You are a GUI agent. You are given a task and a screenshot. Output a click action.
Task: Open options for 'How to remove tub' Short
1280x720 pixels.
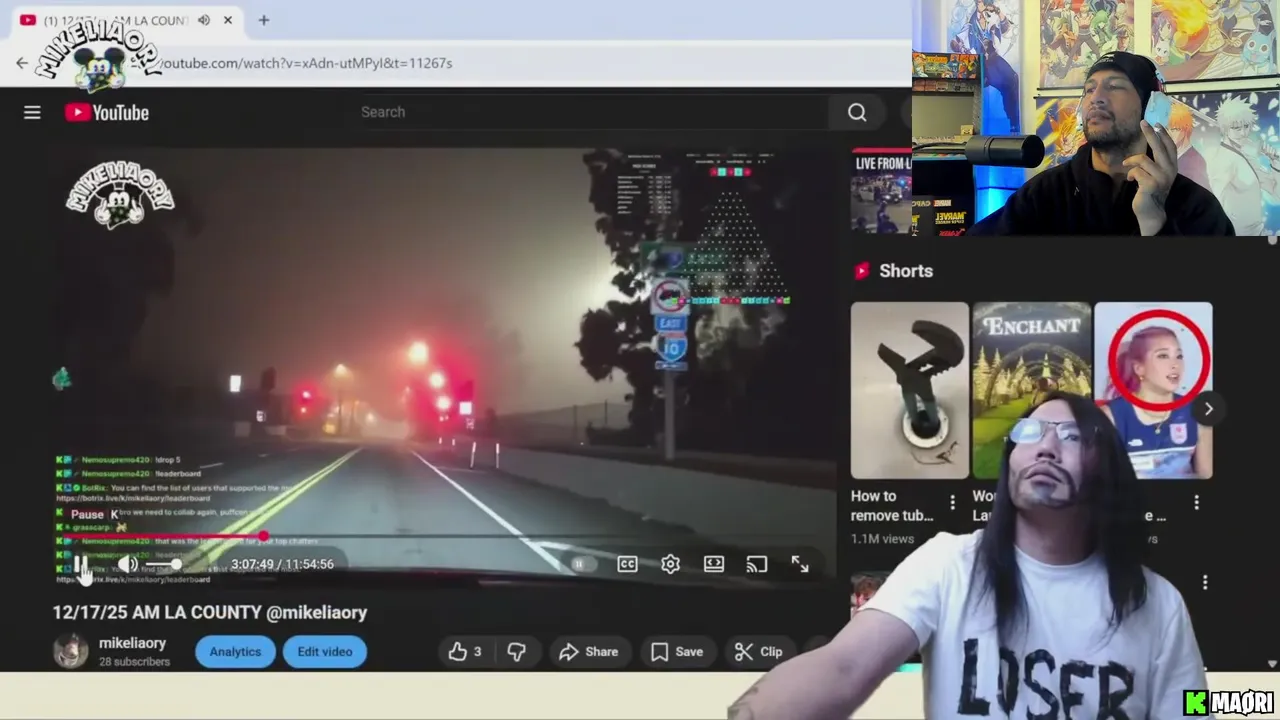point(952,503)
